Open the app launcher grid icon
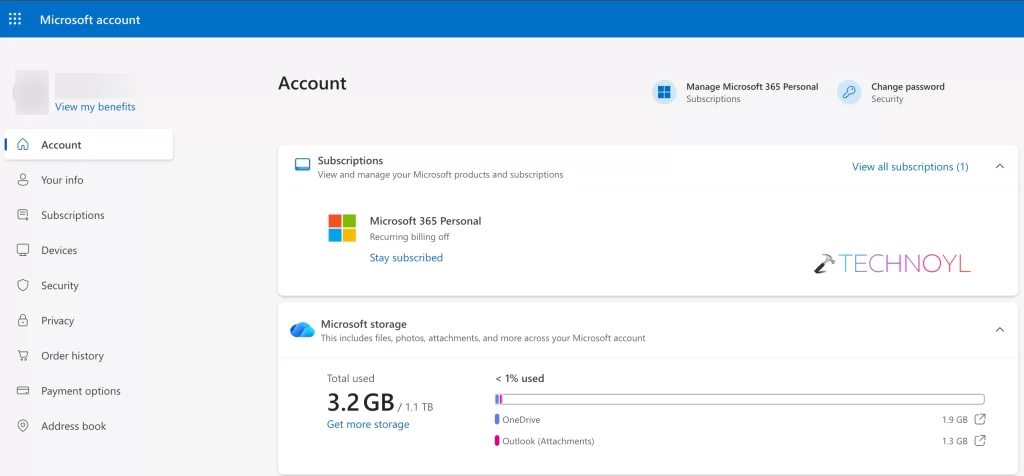This screenshot has height=476, width=1024. click(14, 19)
